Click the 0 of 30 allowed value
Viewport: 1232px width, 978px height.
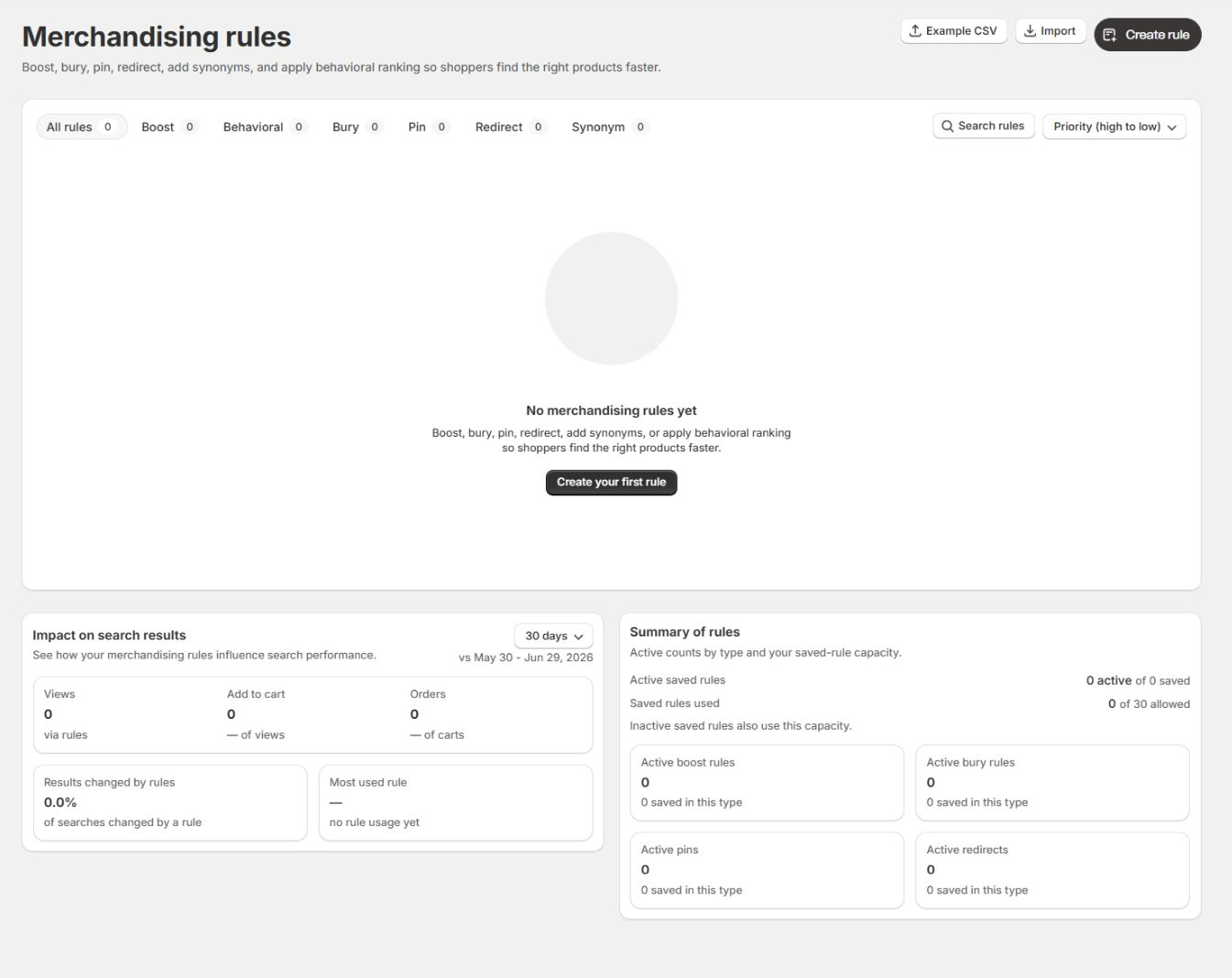[x=1149, y=704]
